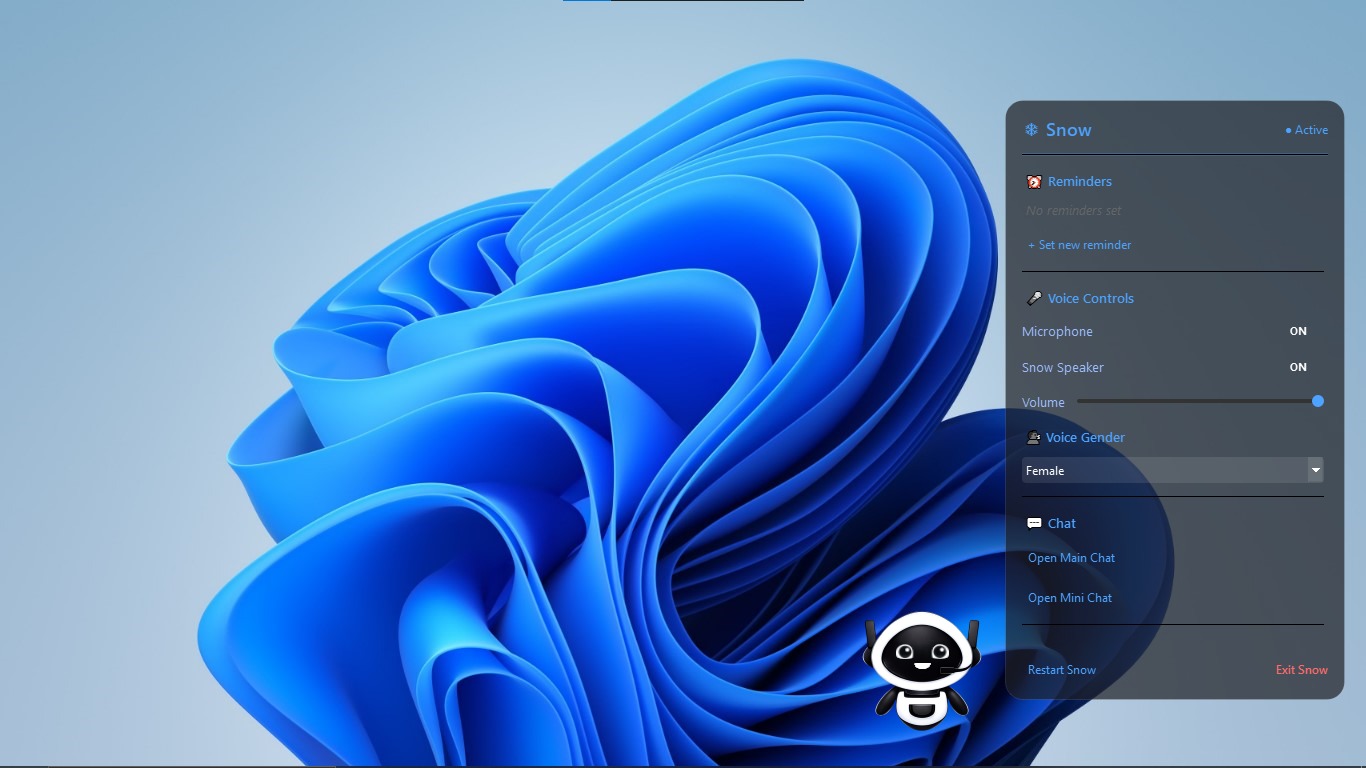
Task: Click the Snow panel title text
Action: (1069, 130)
